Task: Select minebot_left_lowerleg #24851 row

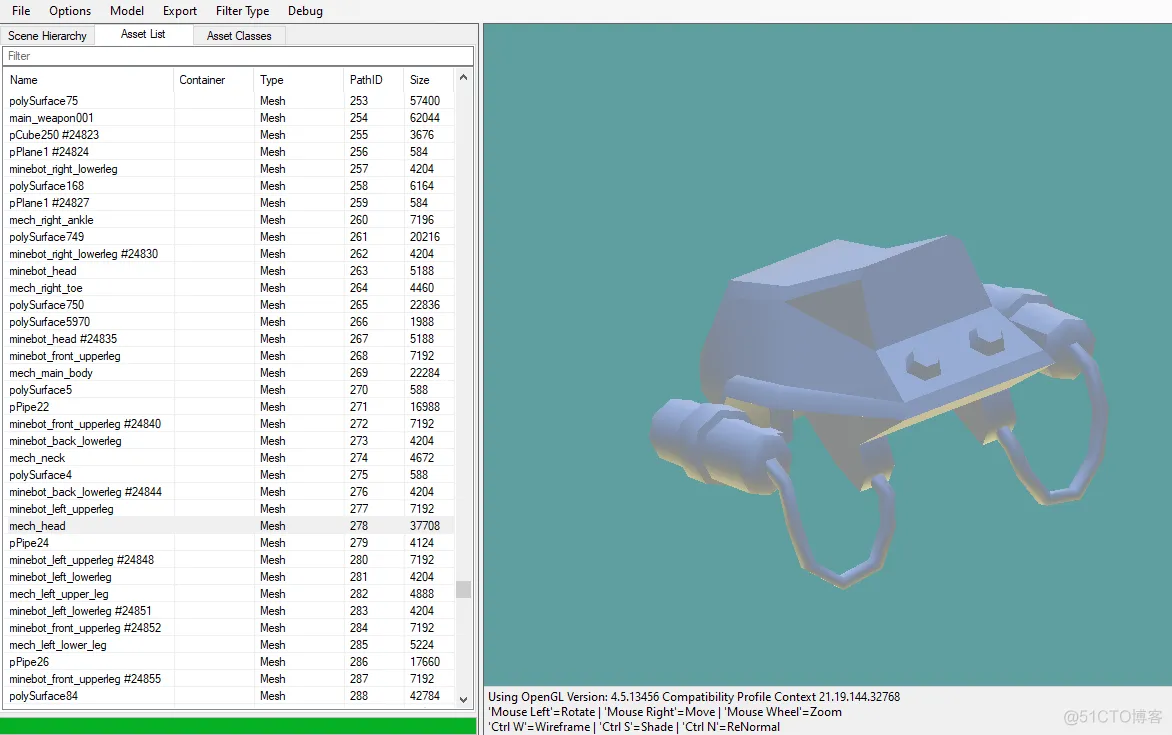Action: (x=229, y=611)
